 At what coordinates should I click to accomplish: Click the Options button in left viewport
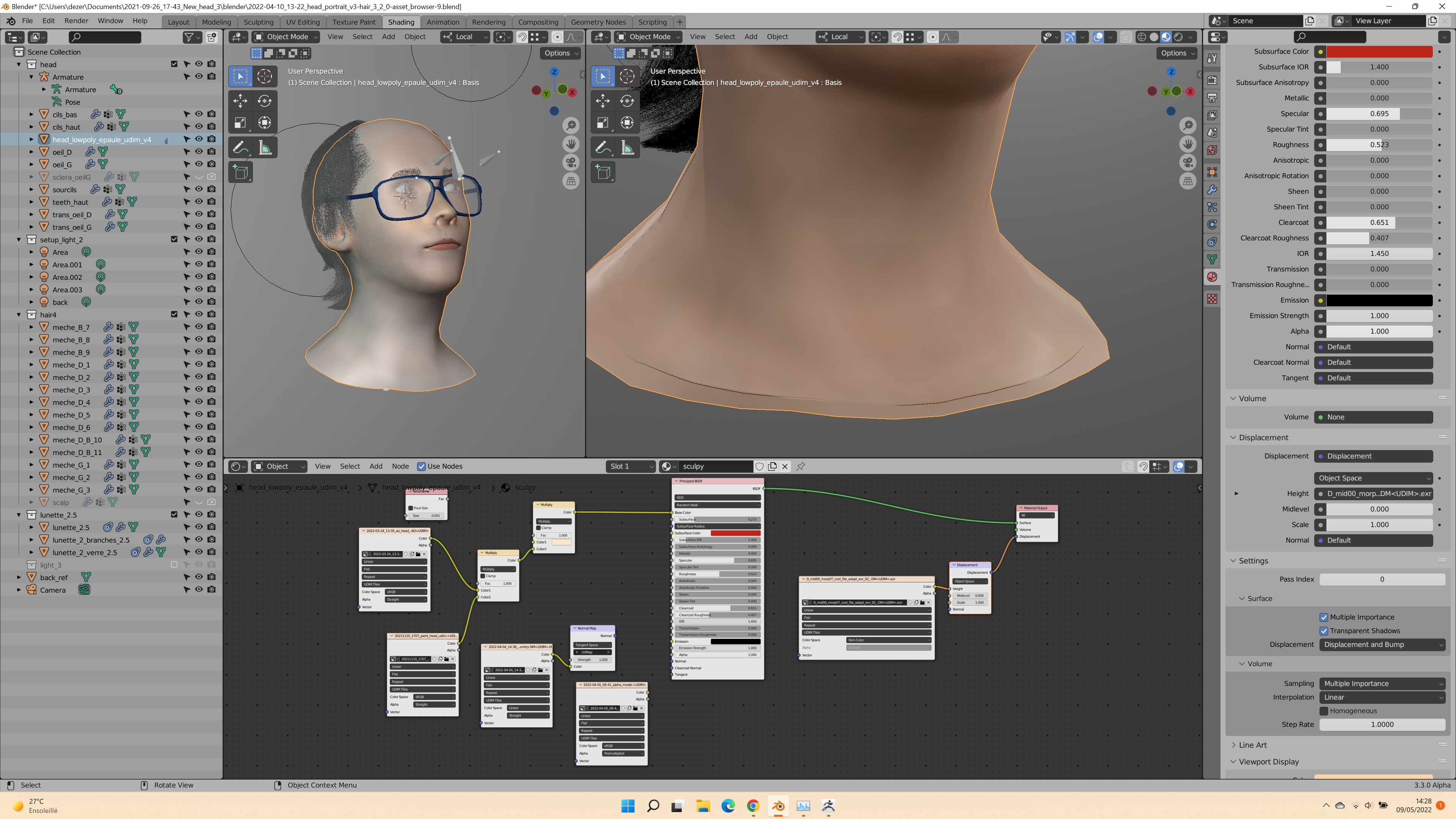click(x=561, y=53)
